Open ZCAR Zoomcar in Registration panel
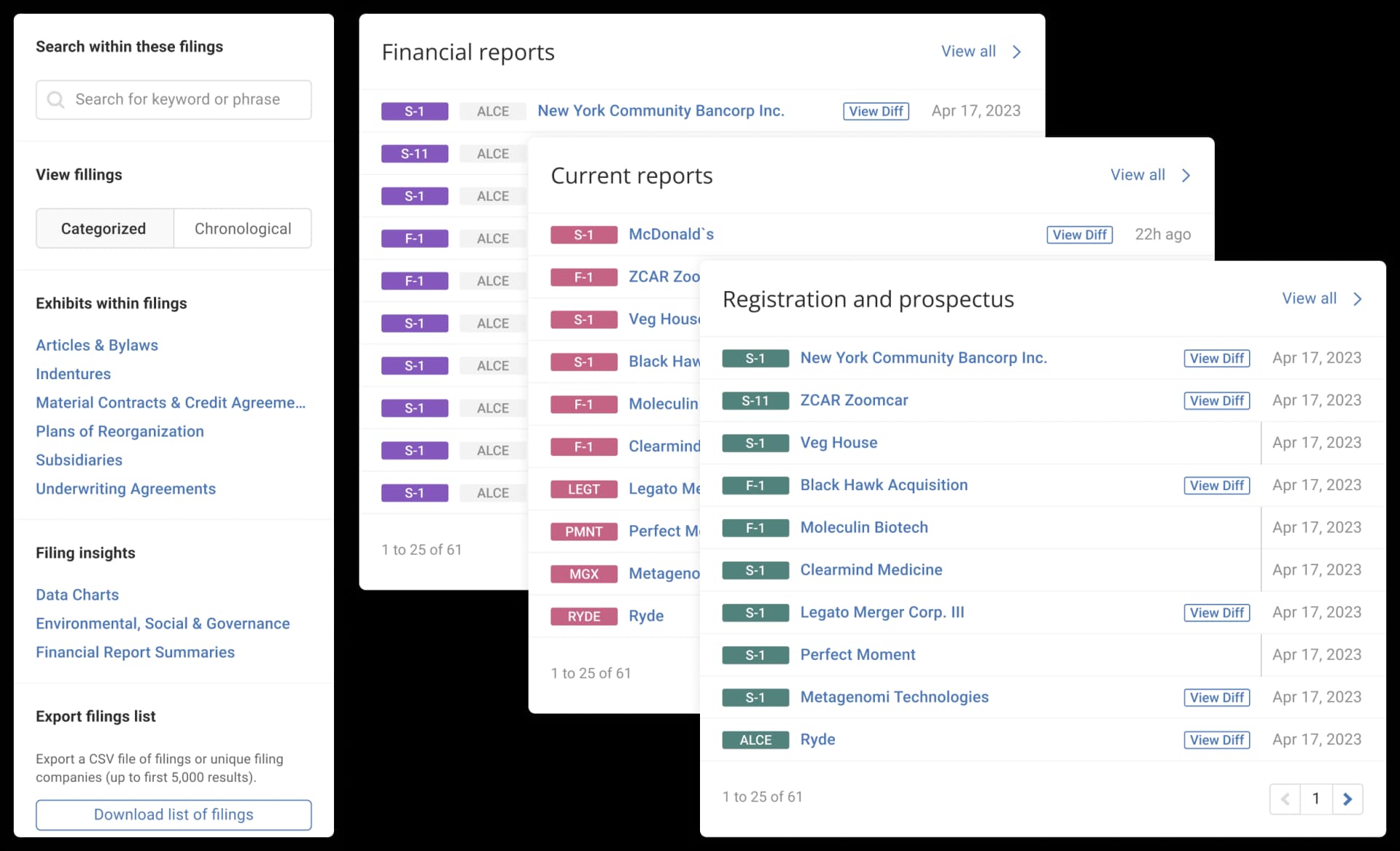This screenshot has height=851, width=1400. [x=854, y=400]
